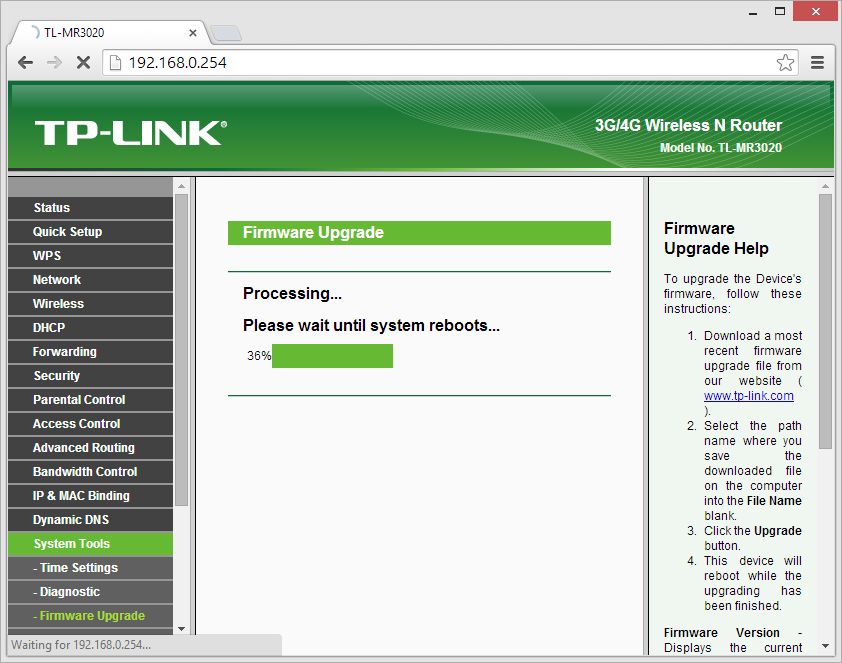842x663 pixels.
Task: Open IP & MAC Binding menu
Action: (90, 496)
